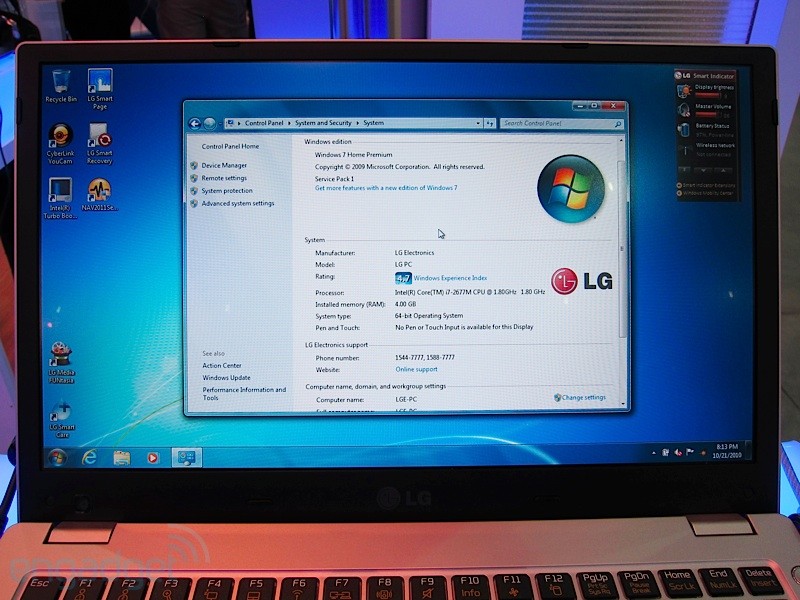Screen dimensions: 800x600
Task: Click the up arrow button in Smart Indicator
Action: [723, 170]
